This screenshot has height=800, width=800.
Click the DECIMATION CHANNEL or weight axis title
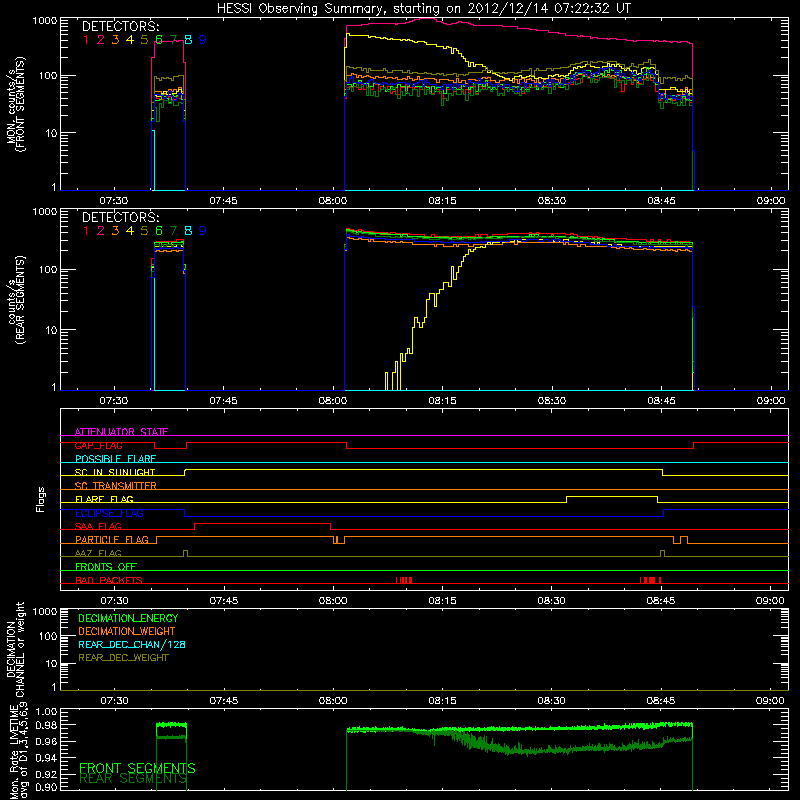point(16,649)
